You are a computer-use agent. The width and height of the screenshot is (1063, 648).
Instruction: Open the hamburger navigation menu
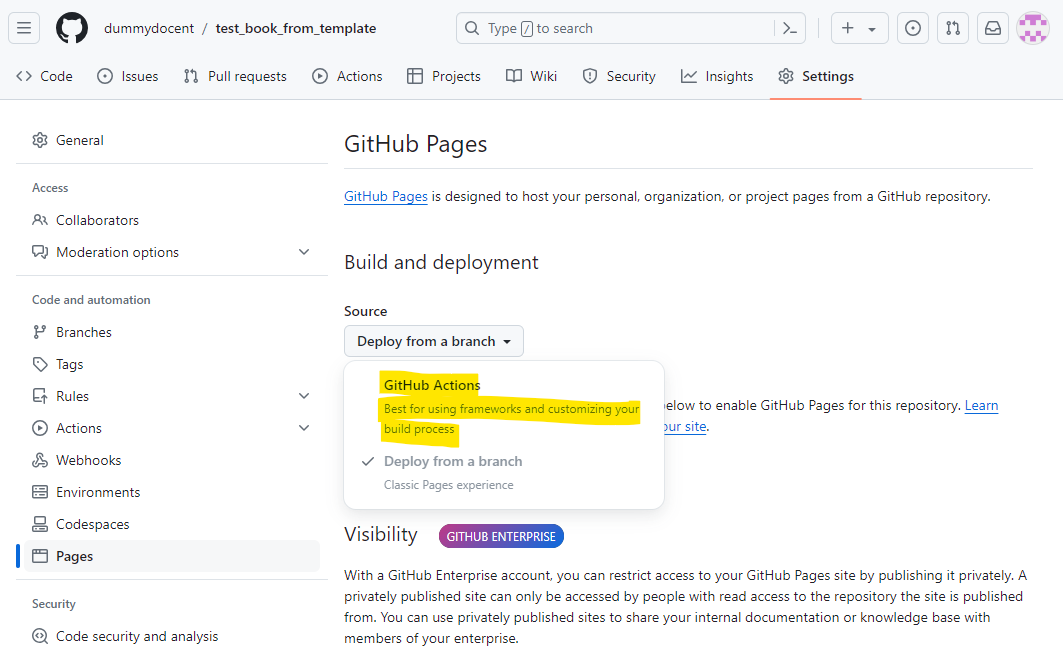[24, 28]
